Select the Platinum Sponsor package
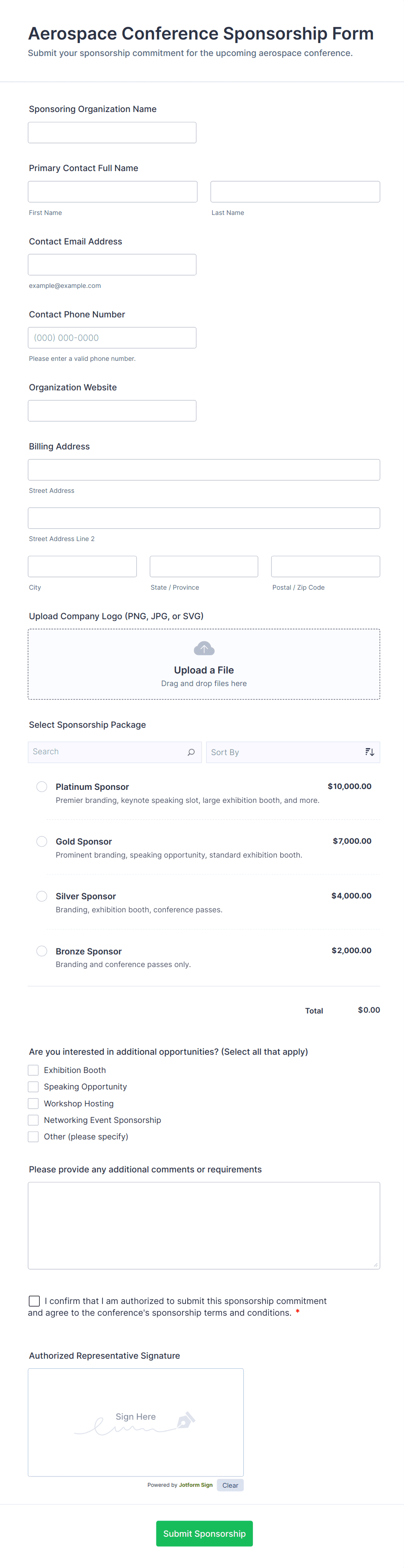Viewport: 404px width, 1568px height. (42, 786)
